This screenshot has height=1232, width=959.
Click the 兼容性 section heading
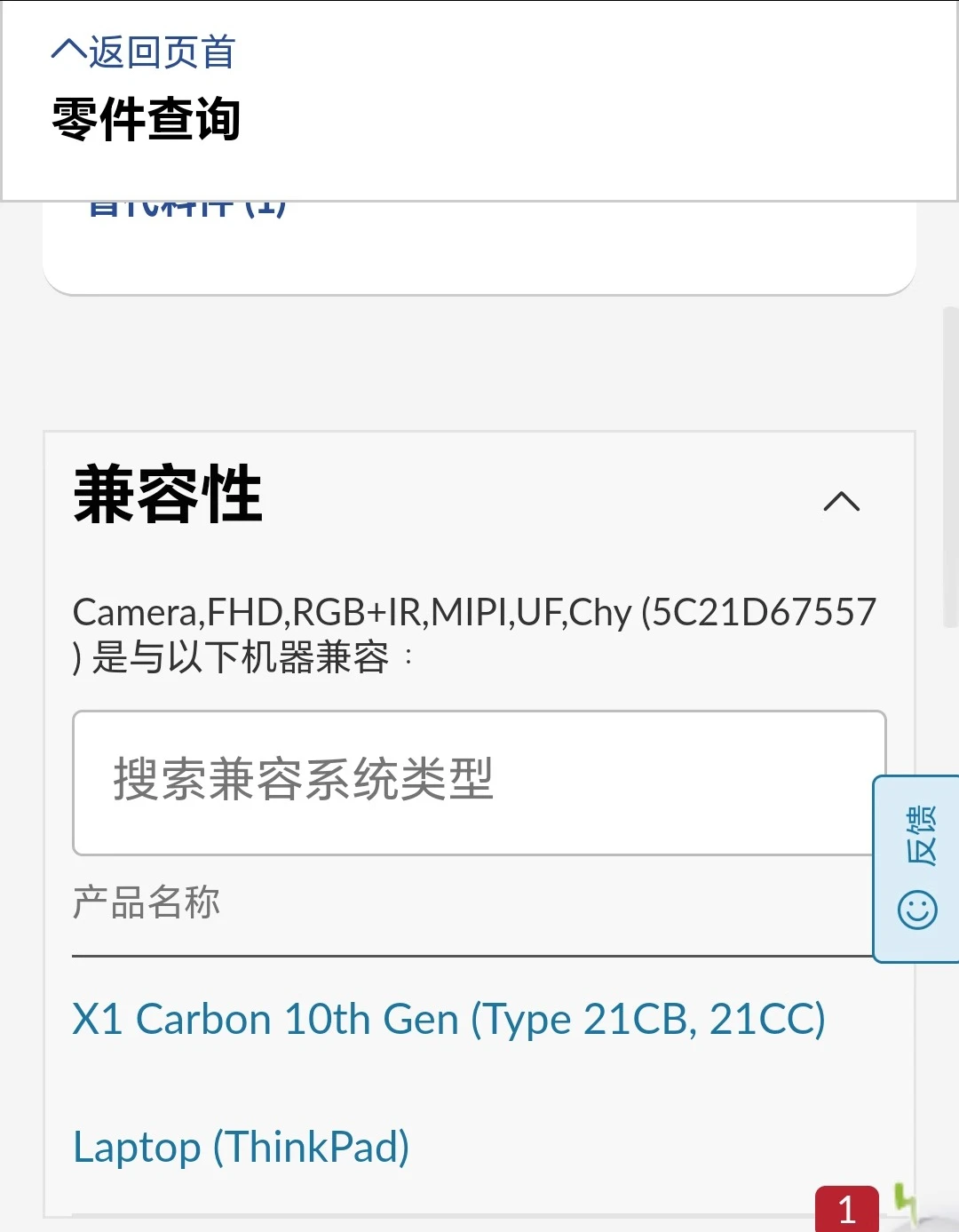(x=168, y=495)
